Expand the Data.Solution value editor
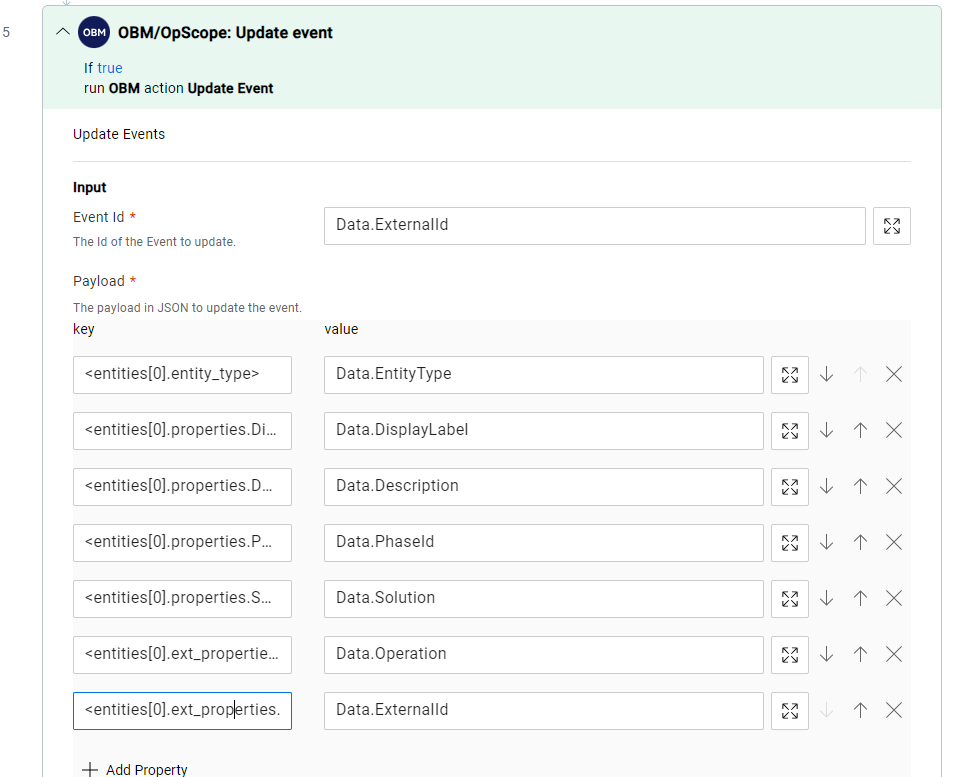Image resolution: width=954 pixels, height=777 pixels. [x=789, y=598]
